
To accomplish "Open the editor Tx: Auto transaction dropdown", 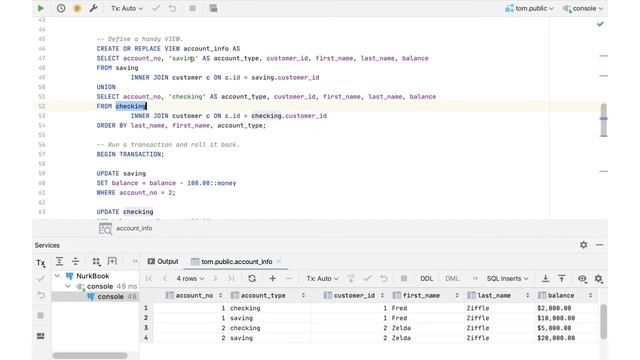I will click(127, 8).
